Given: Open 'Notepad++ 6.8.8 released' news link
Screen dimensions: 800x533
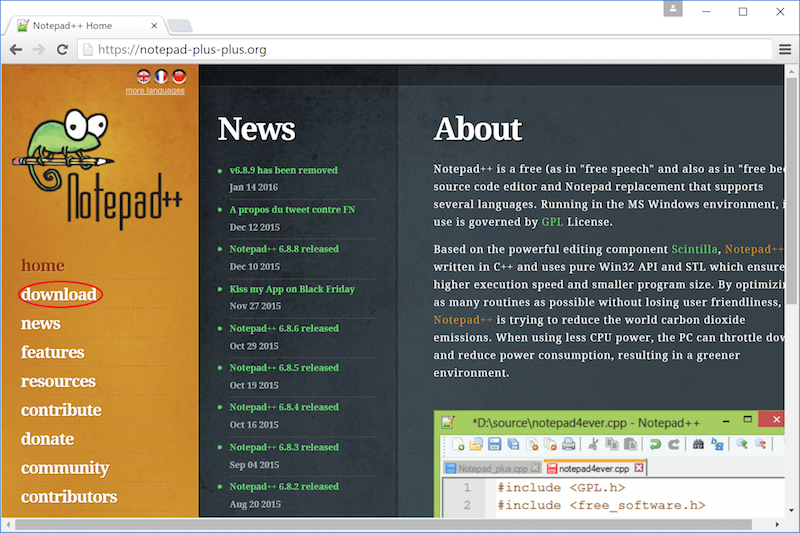Looking at the screenshot, I should pos(284,249).
